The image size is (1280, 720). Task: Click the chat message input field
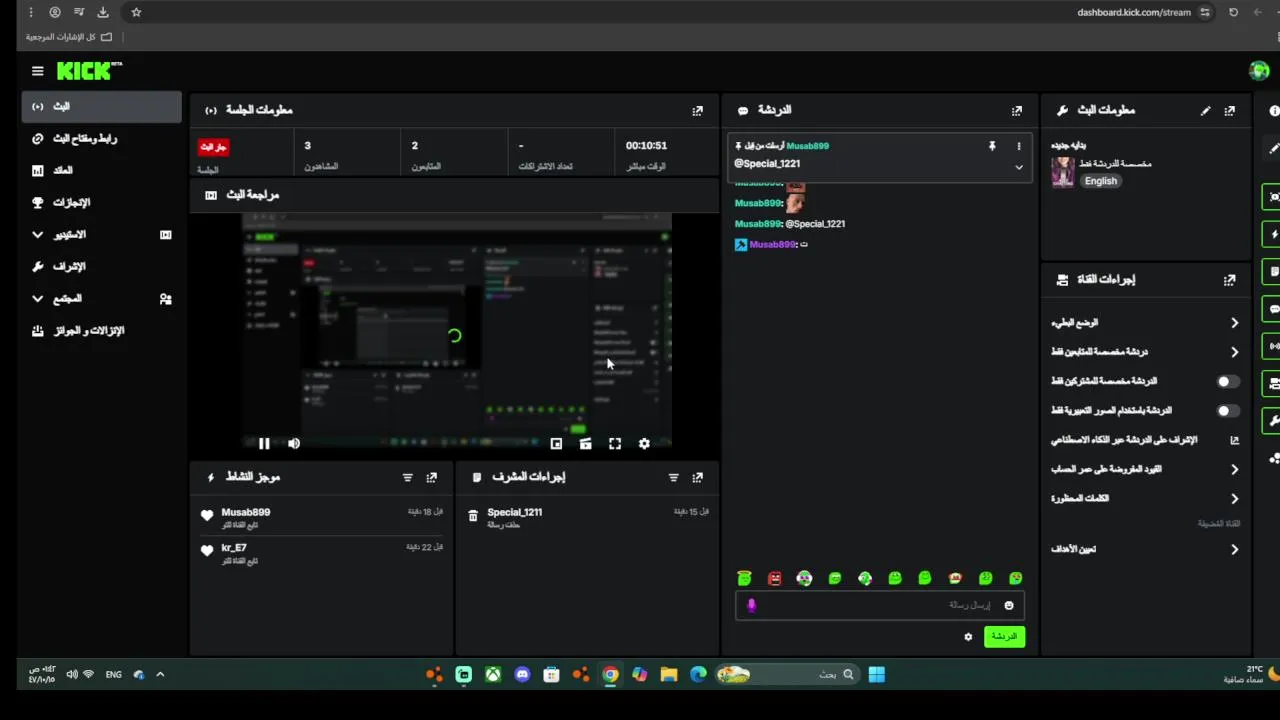coord(878,606)
